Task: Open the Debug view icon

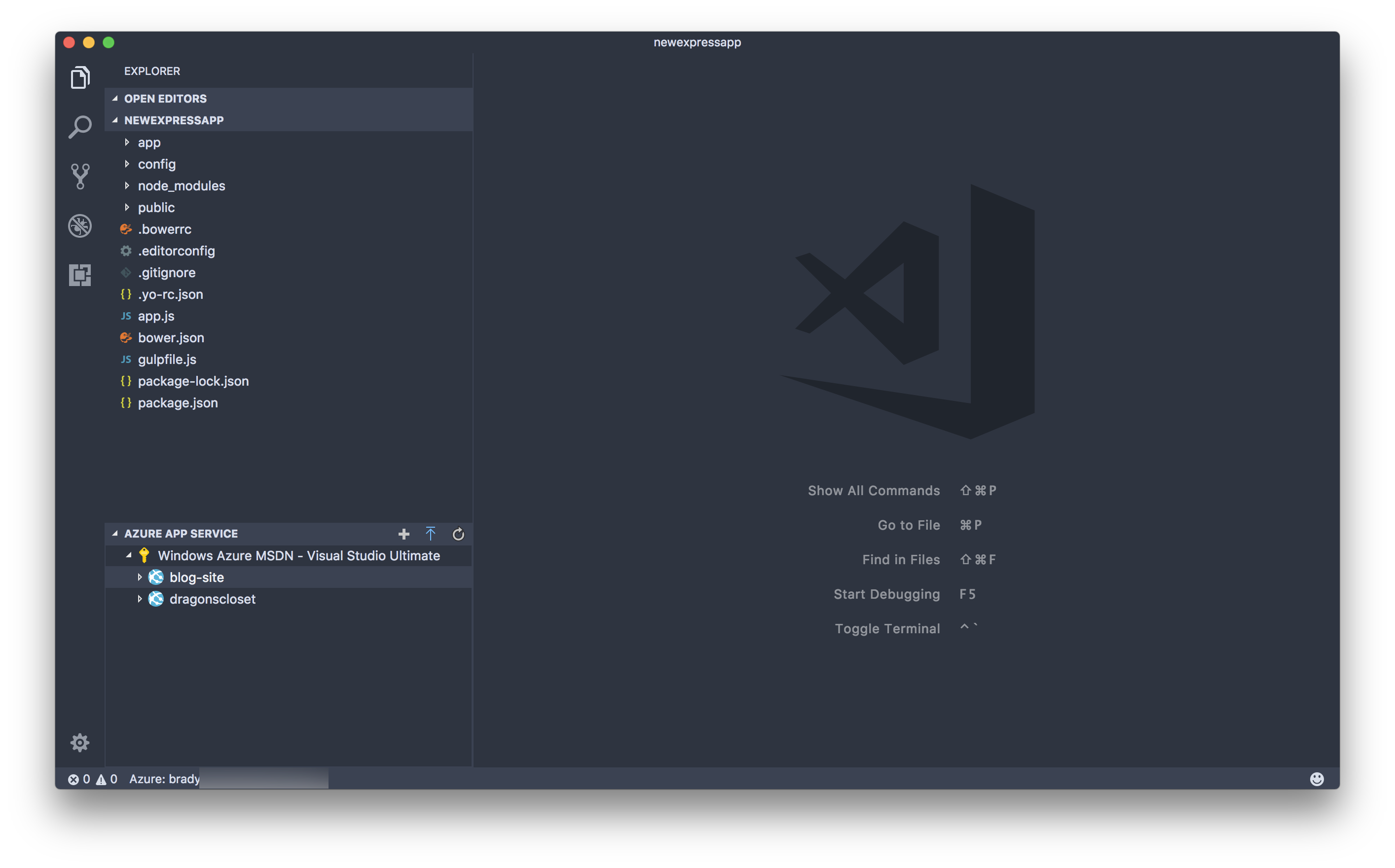Action: coord(80,225)
